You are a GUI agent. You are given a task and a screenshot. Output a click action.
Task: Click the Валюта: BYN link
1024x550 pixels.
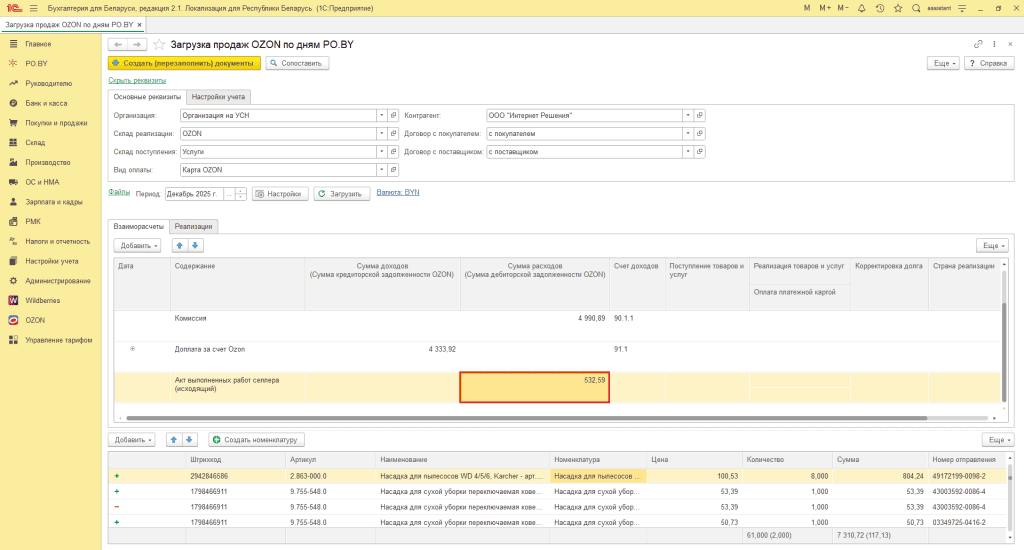[398, 192]
